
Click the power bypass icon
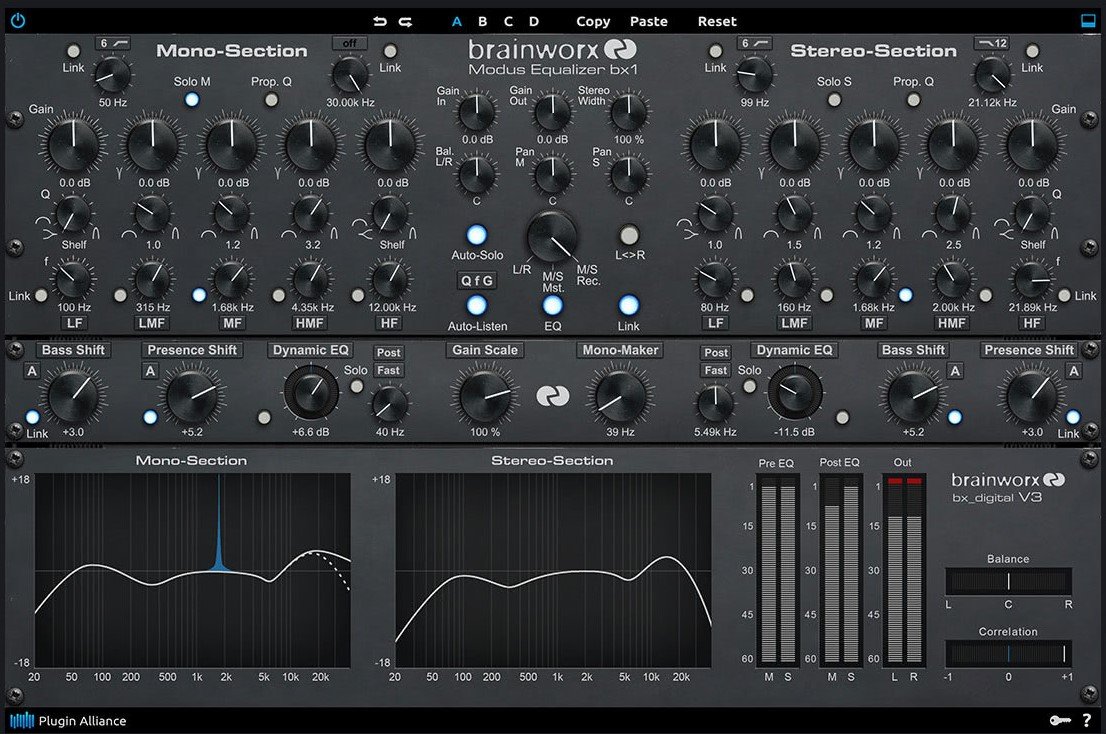[18, 20]
